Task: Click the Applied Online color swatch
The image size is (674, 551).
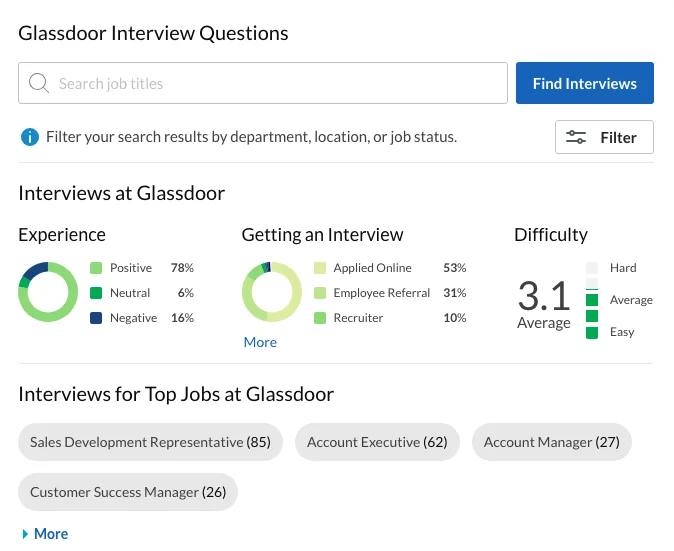Action: coord(320,268)
